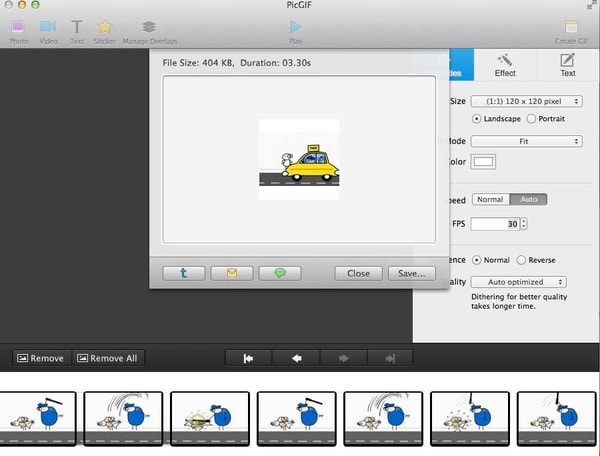
Task: Select the fourth frame thumbnail
Action: [297, 419]
